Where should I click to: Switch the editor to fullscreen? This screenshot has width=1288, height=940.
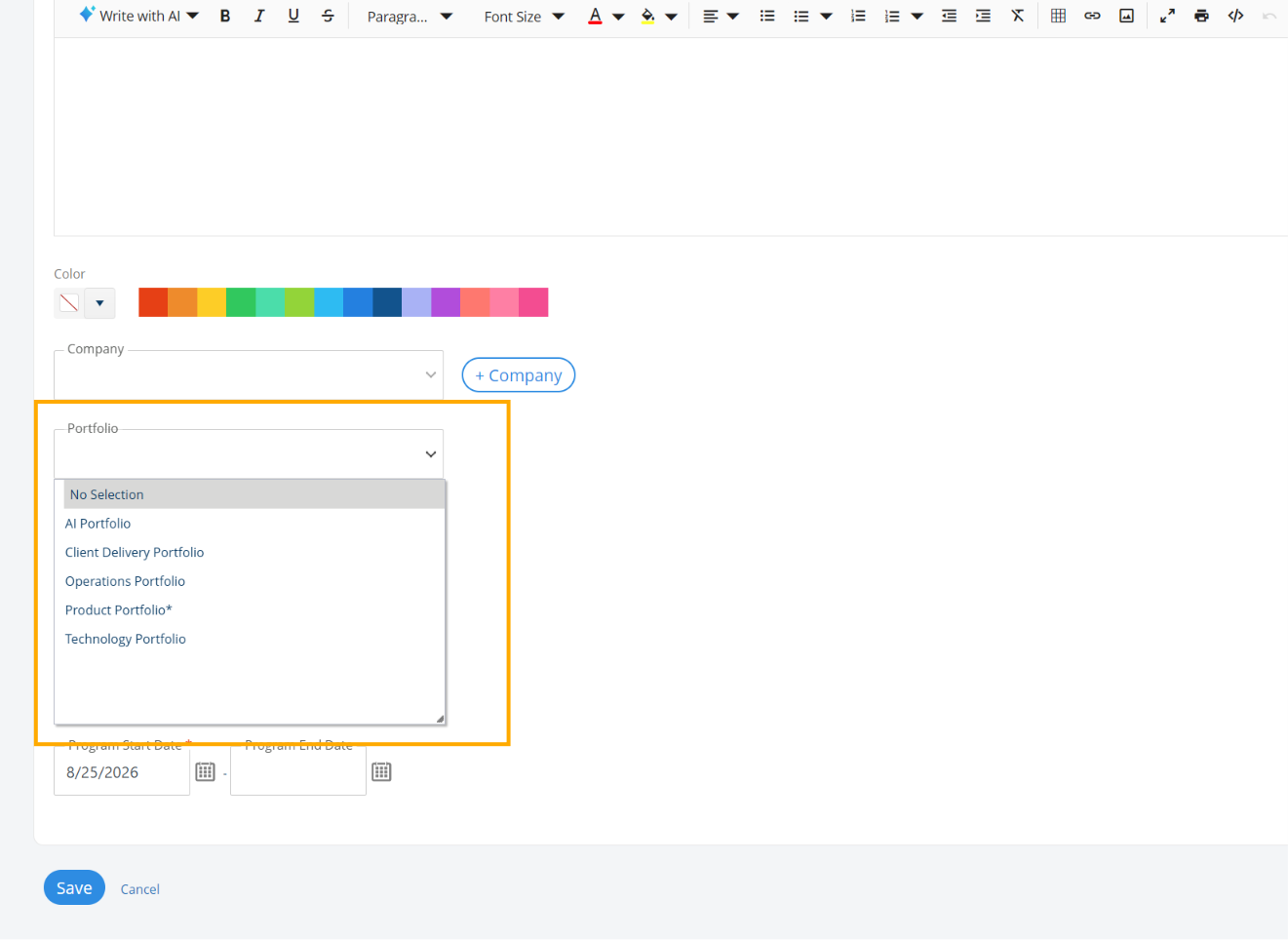1167,16
